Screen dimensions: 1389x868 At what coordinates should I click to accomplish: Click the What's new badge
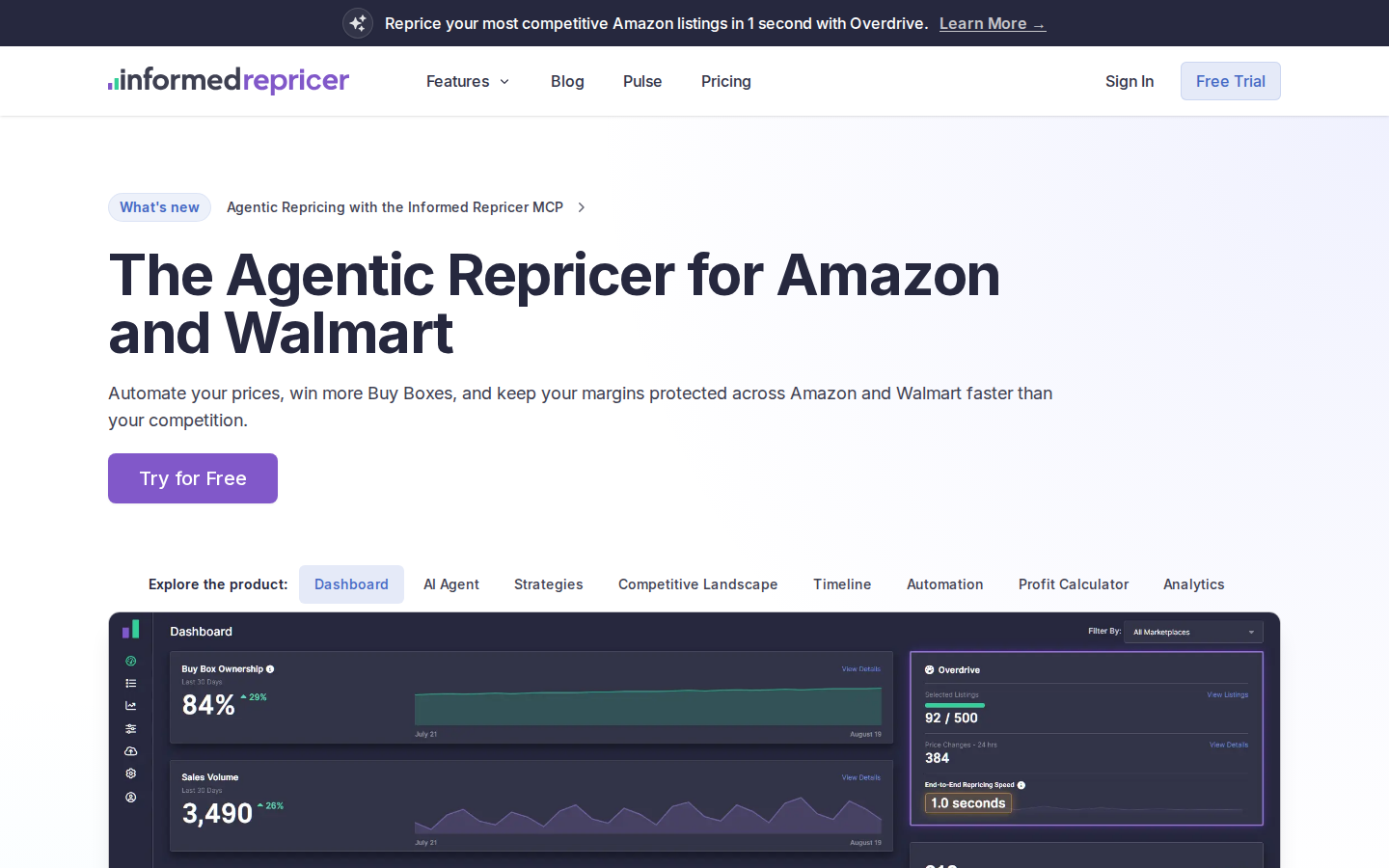coord(159,207)
